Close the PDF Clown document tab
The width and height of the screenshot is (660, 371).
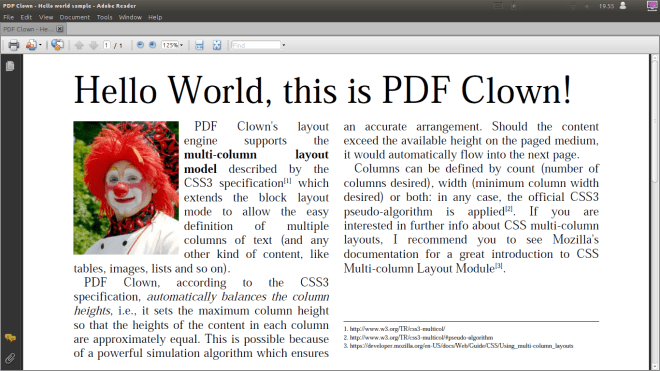pyautogui.click(x=60, y=29)
